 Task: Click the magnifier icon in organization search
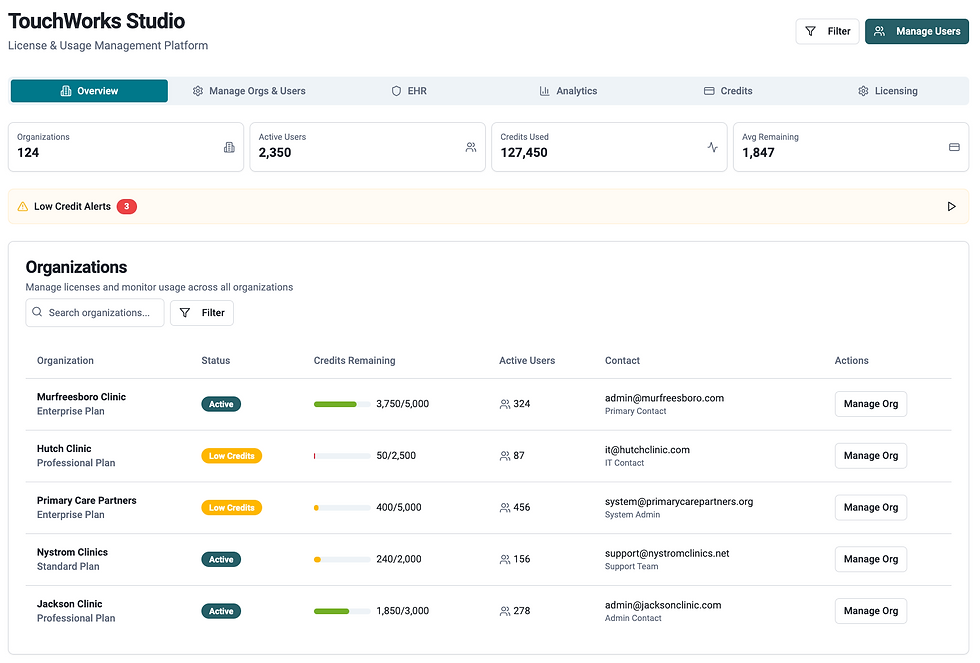tap(37, 313)
